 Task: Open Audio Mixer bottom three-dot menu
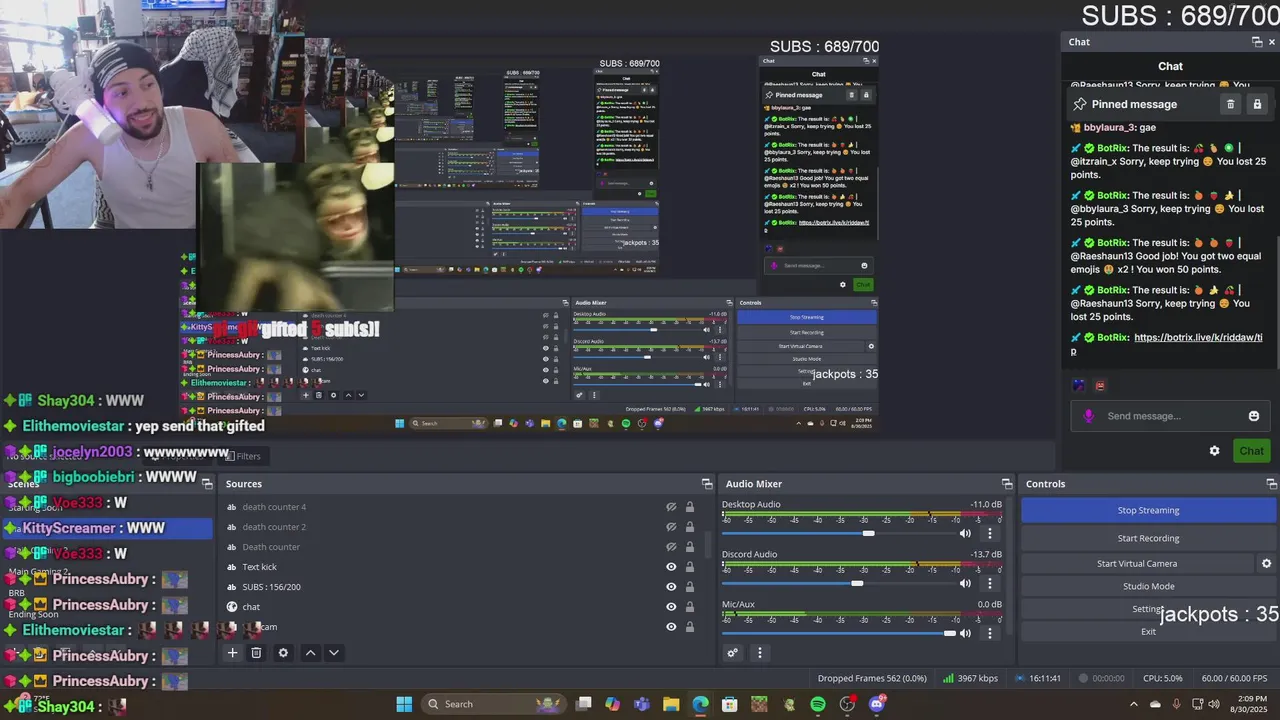[759, 653]
